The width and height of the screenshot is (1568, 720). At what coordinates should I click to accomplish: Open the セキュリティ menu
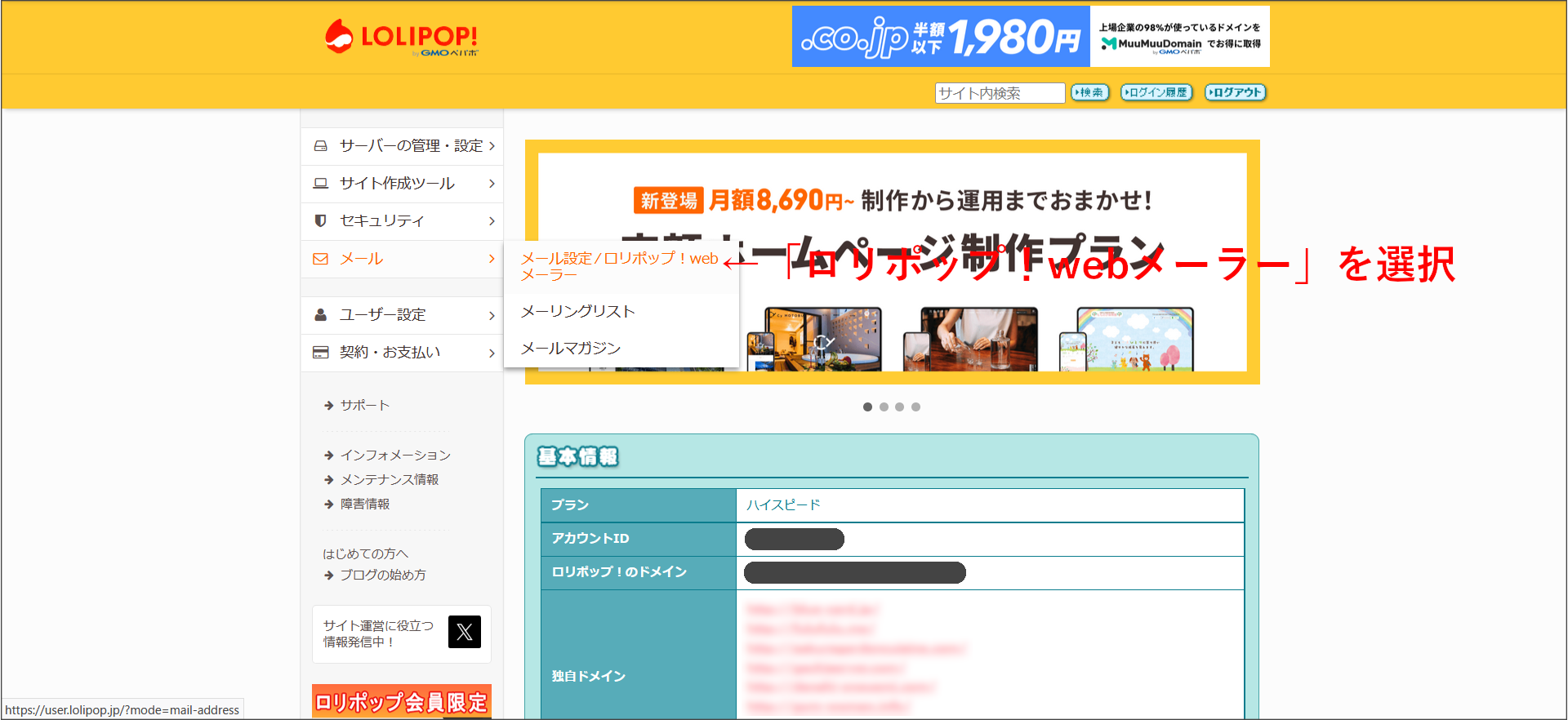coord(402,221)
